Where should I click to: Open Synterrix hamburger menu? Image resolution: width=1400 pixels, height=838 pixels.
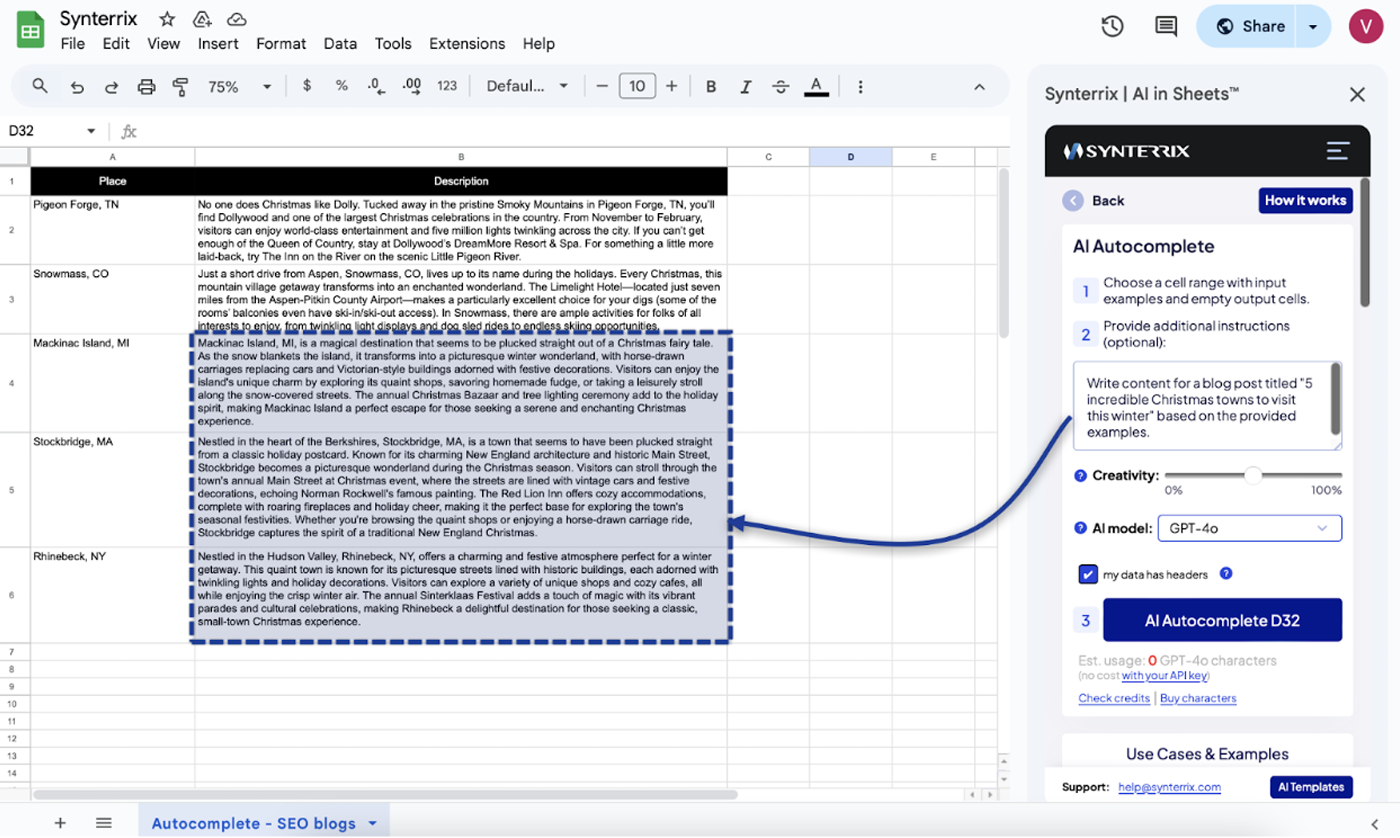click(x=1337, y=151)
